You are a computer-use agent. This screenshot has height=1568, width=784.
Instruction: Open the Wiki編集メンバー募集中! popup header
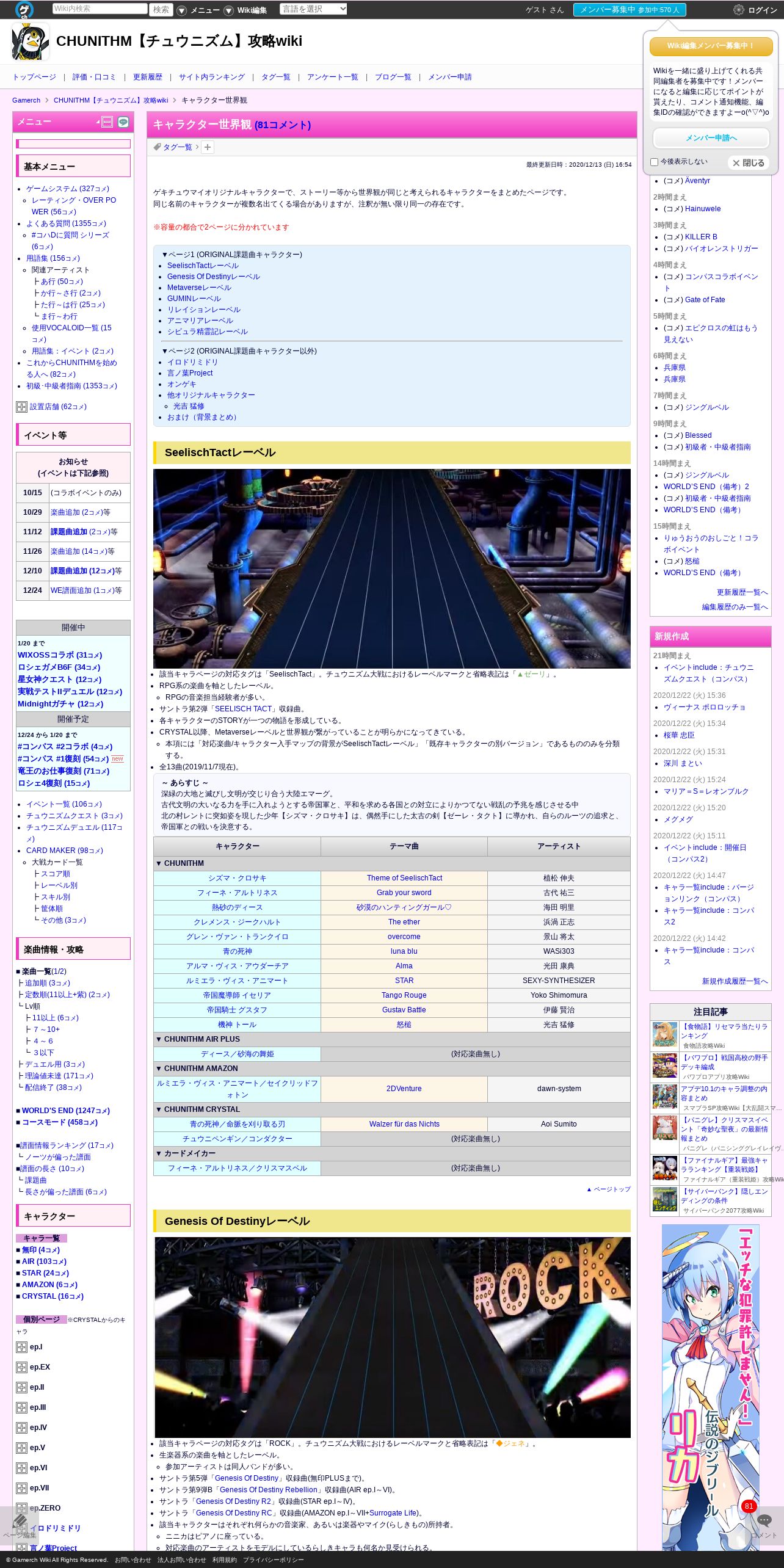click(x=711, y=46)
